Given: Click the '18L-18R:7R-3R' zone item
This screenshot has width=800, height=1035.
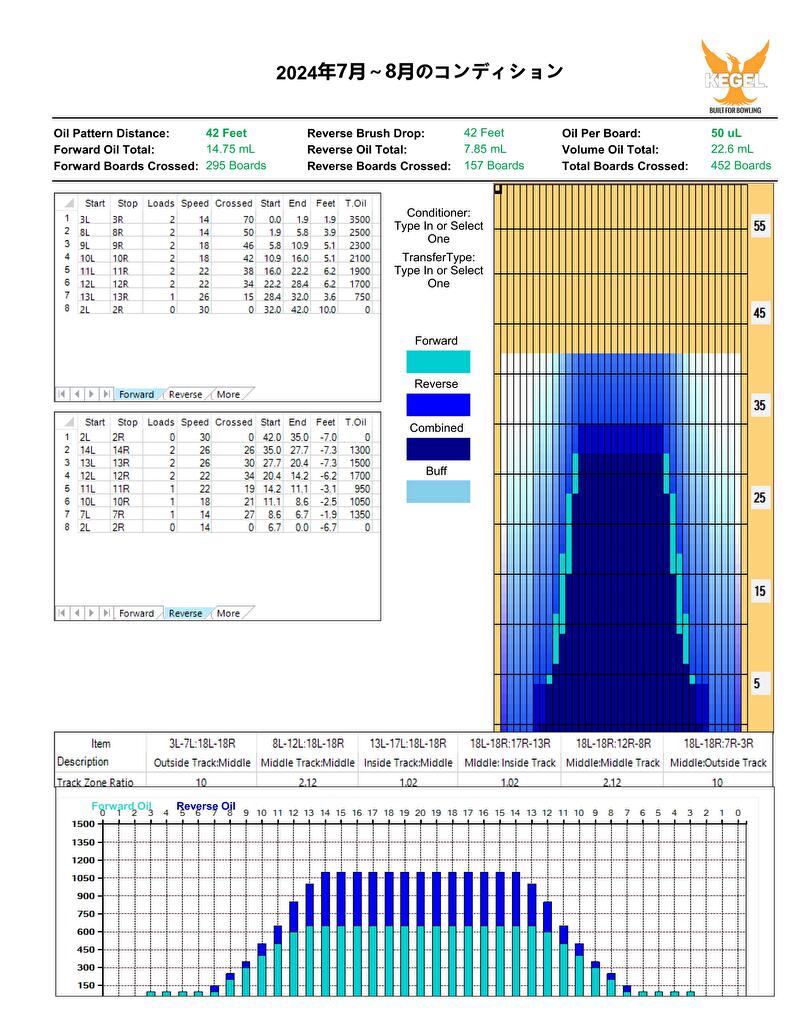Looking at the screenshot, I should pyautogui.click(x=718, y=743).
